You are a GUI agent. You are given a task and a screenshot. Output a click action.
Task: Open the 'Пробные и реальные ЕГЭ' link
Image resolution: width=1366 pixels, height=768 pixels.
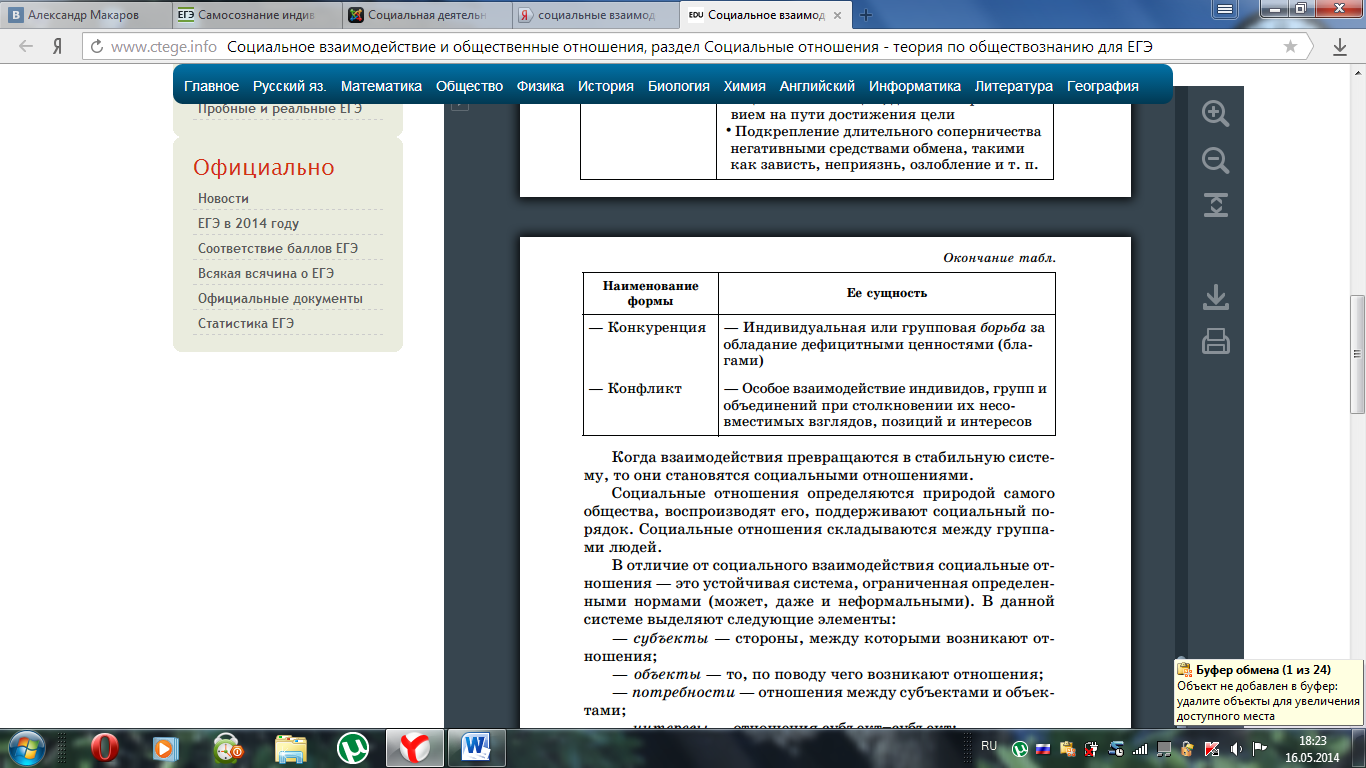pos(280,108)
